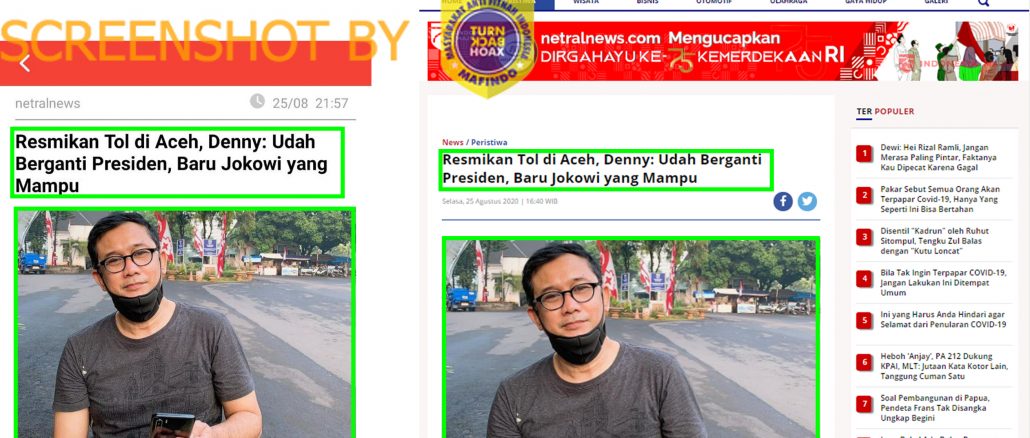Open the Bisnis menu item
The width and height of the screenshot is (1030, 438).
click(x=647, y=3)
